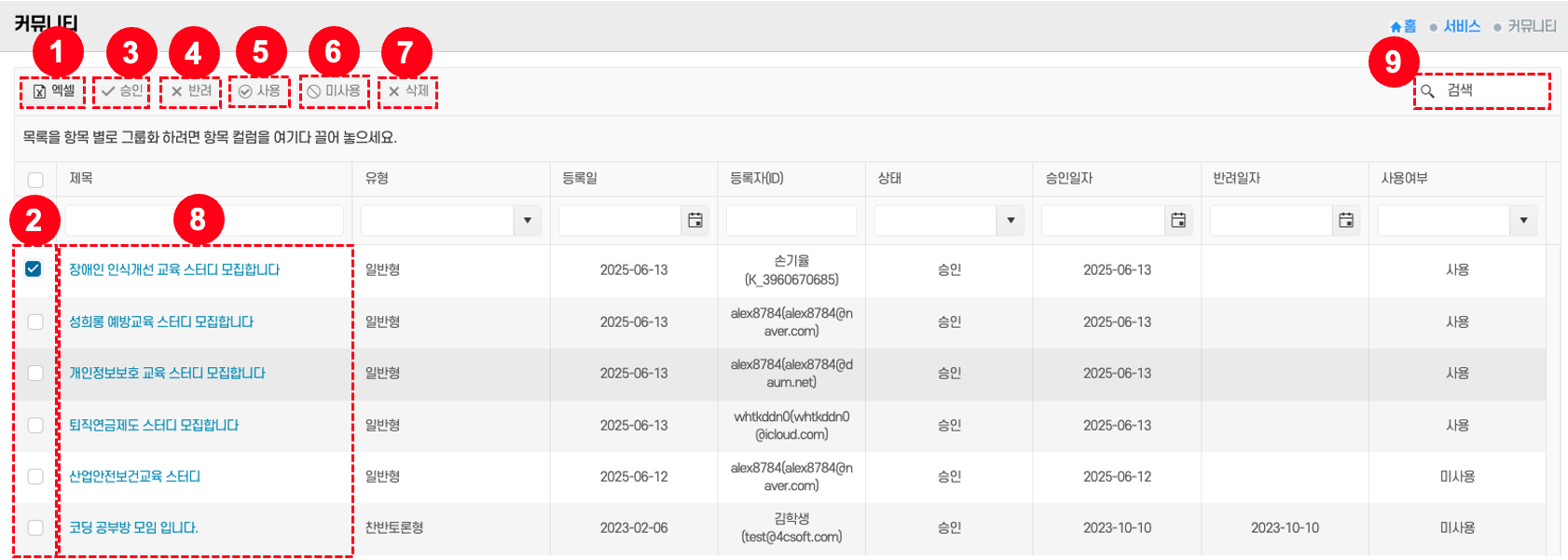Image resolution: width=1568 pixels, height=560 pixels.
Task: Expand the 상태 filter dropdown
Action: tap(1011, 221)
